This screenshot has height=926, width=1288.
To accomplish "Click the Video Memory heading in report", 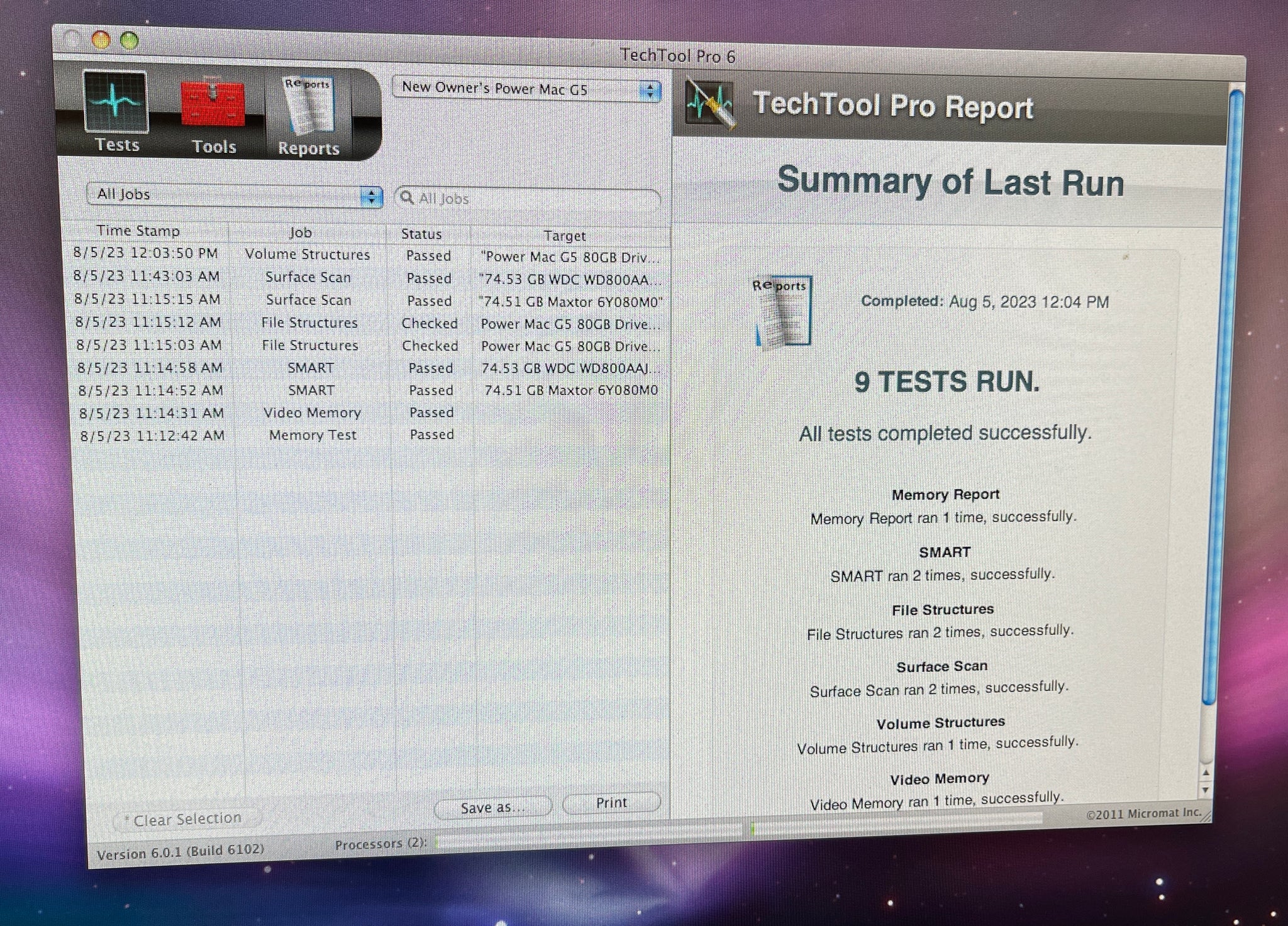I will [x=940, y=779].
